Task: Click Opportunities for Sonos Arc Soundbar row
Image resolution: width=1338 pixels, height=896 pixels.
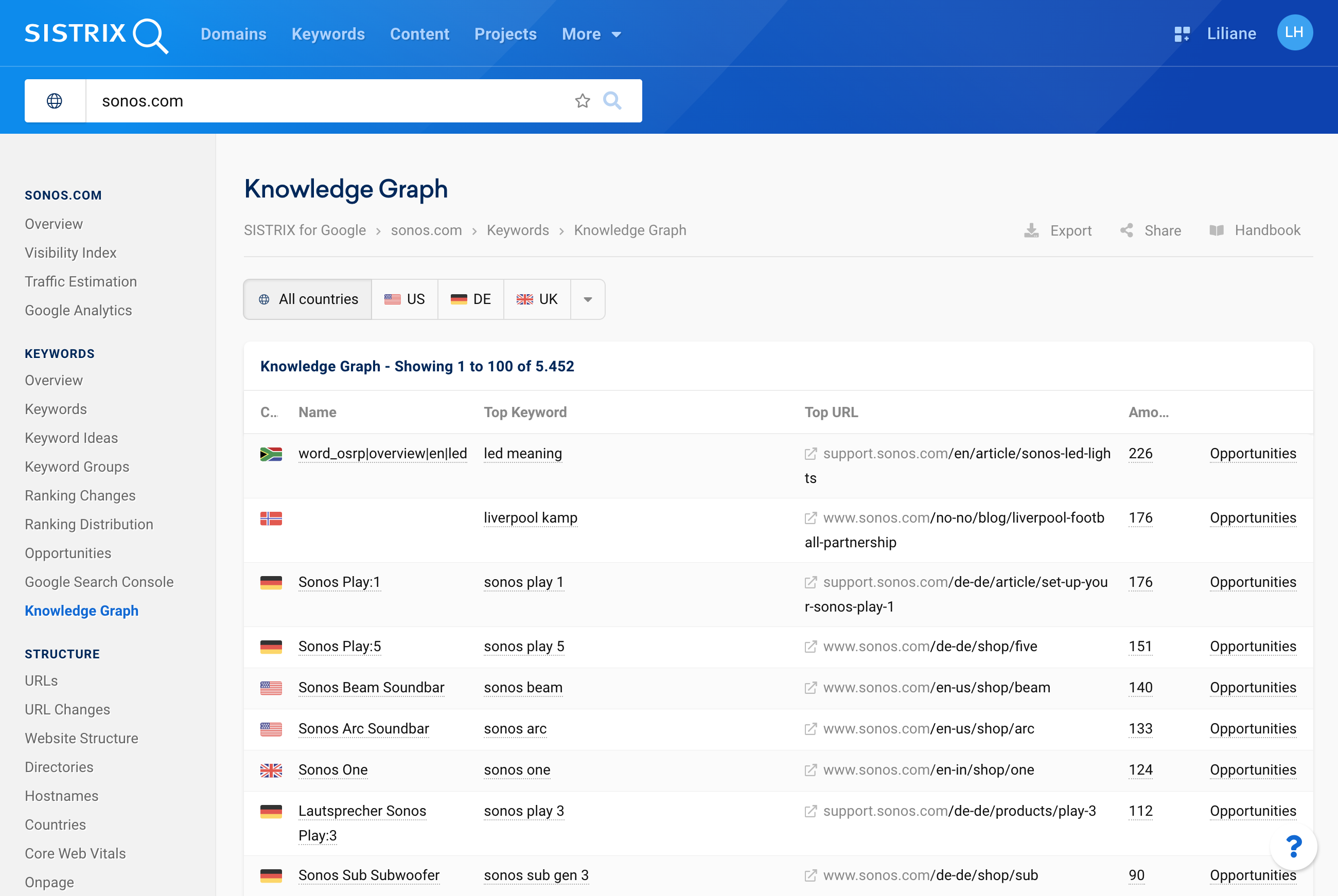Action: pyautogui.click(x=1253, y=728)
